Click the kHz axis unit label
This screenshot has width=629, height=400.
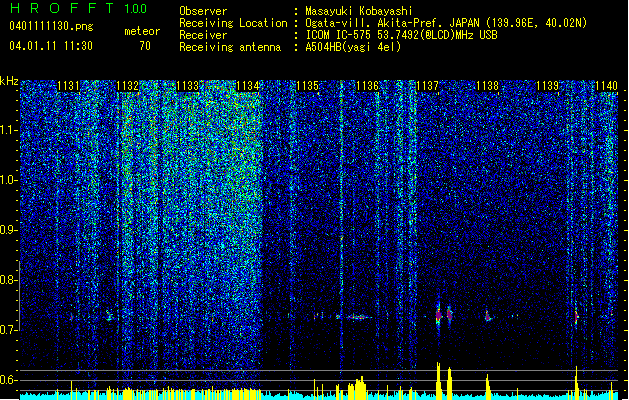[9, 81]
